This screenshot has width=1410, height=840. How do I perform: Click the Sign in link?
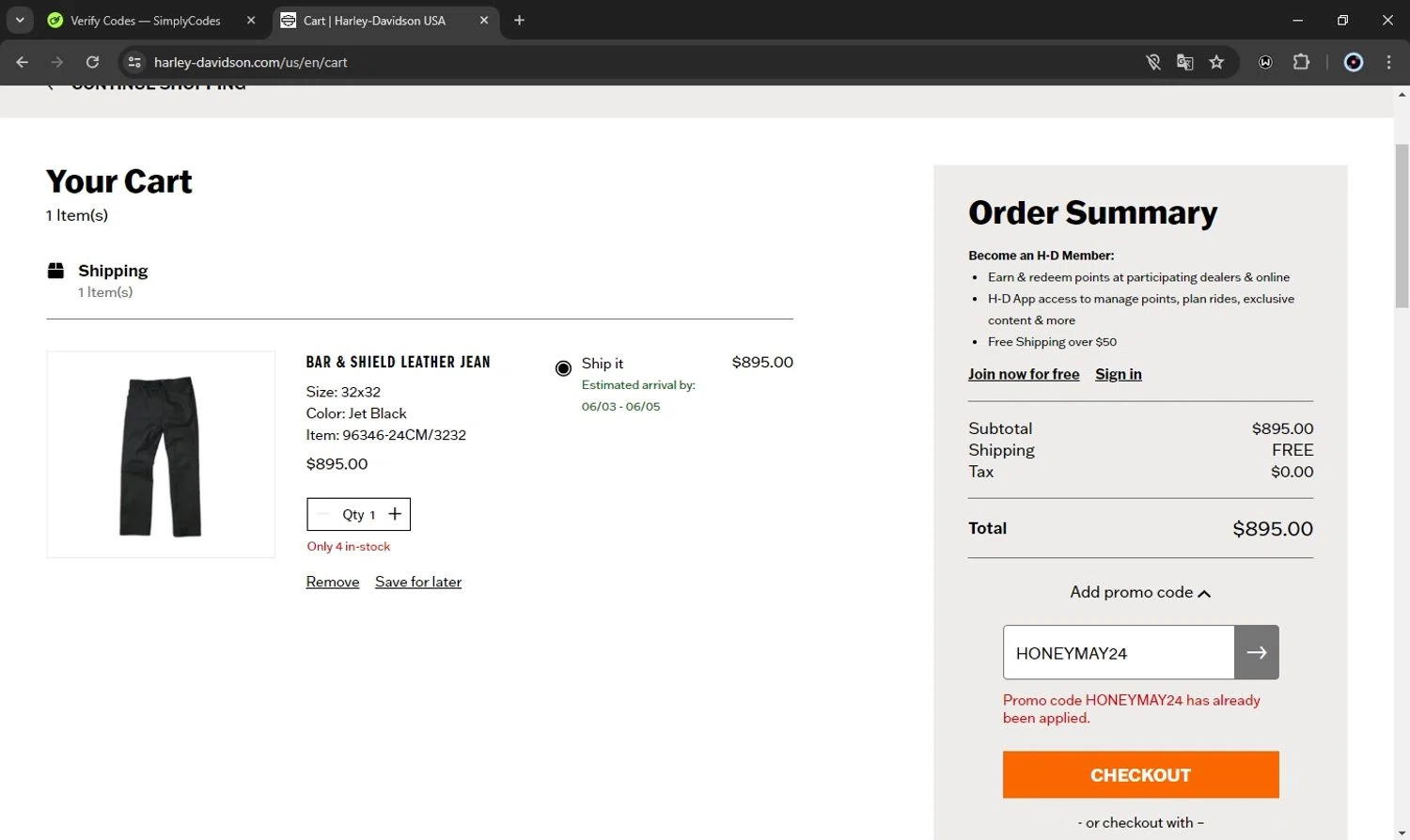click(1119, 374)
